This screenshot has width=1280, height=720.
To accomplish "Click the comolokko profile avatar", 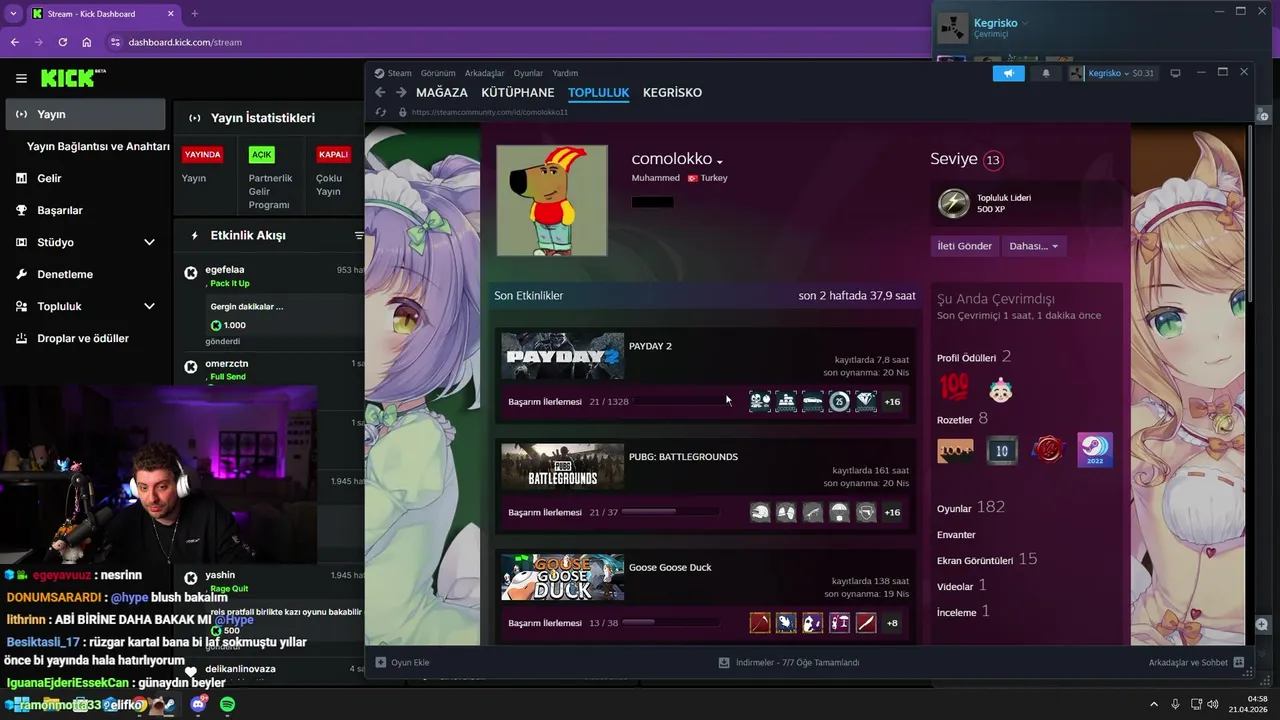I will [x=552, y=200].
